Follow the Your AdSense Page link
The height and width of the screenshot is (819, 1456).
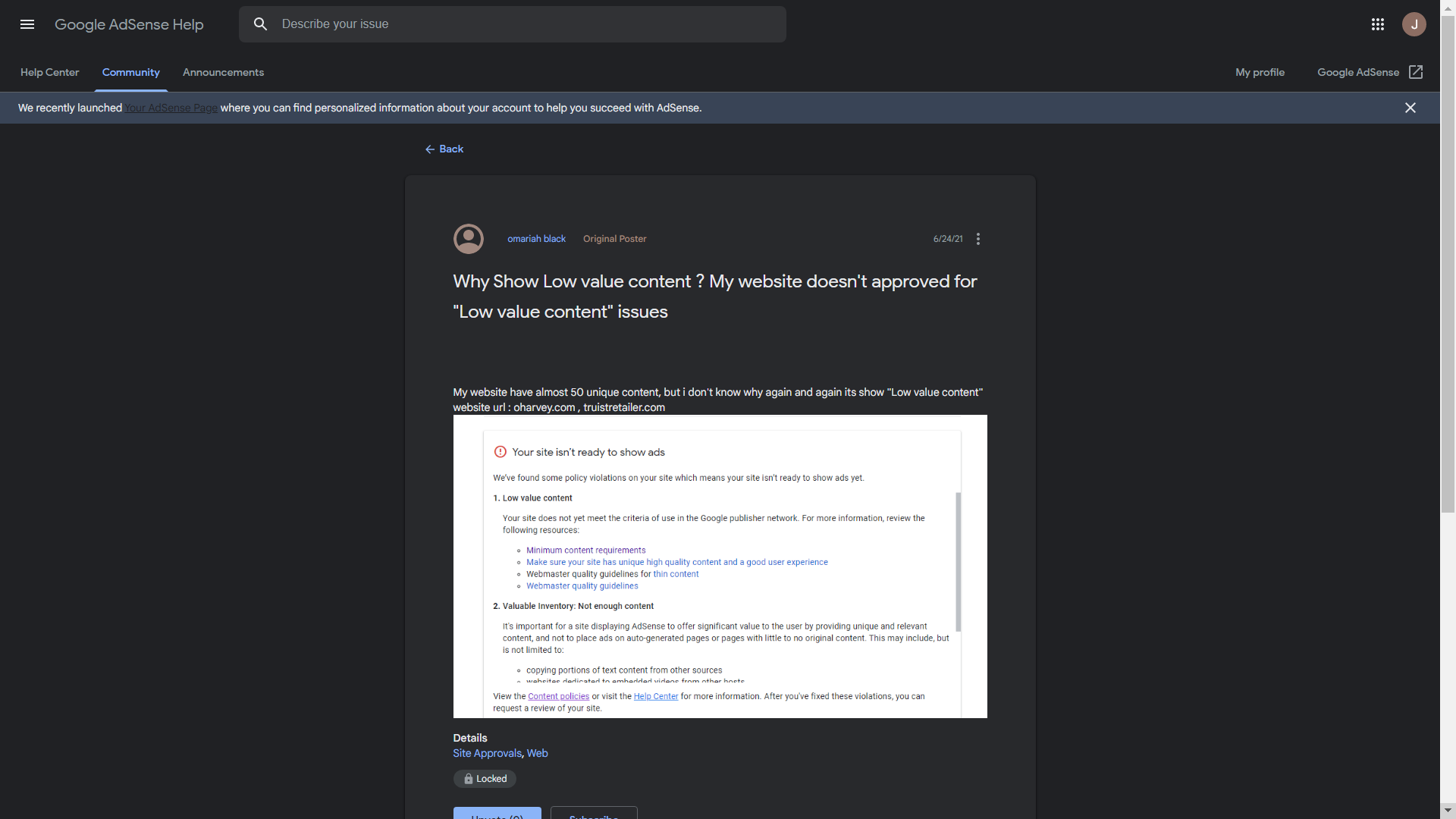(171, 108)
